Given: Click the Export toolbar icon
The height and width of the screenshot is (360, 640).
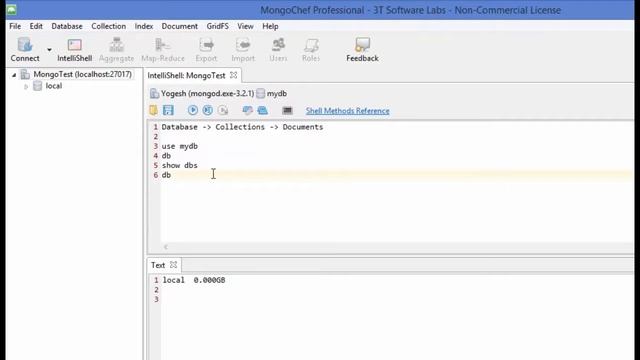Looking at the screenshot, I should coord(206,49).
